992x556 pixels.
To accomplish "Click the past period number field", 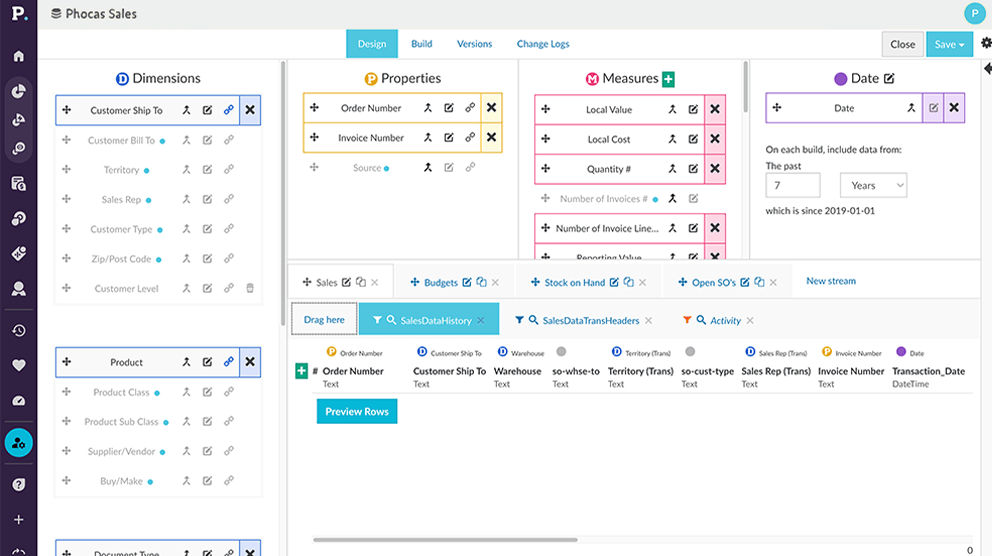I will click(x=793, y=185).
